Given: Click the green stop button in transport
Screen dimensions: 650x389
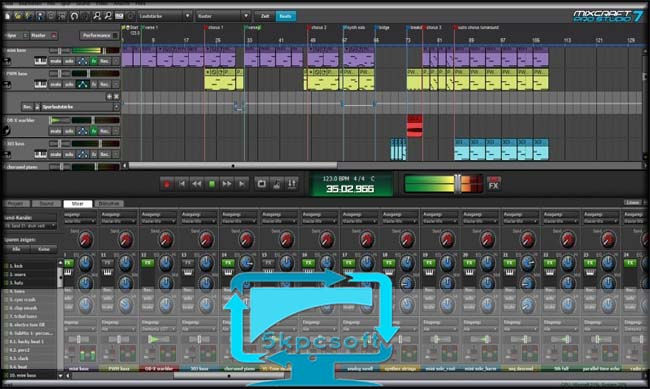Looking at the screenshot, I should 212,184.
